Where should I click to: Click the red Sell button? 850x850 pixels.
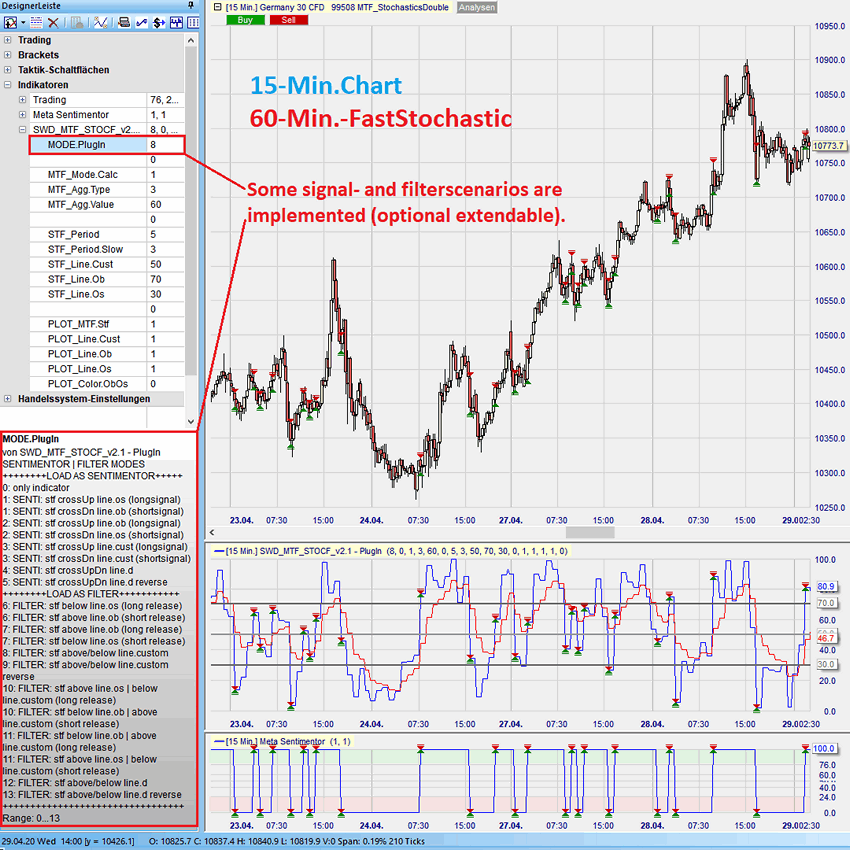288,20
